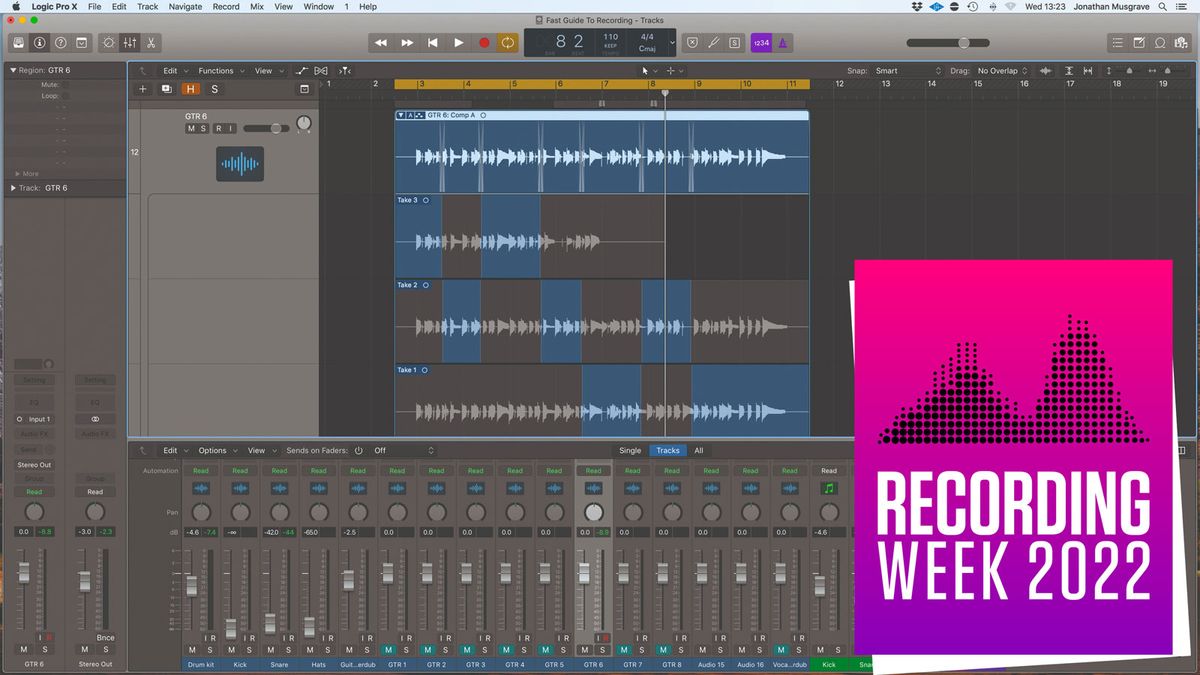Toggle the metronome icon in the control bar
Image resolution: width=1200 pixels, height=675 pixels.
(x=782, y=42)
